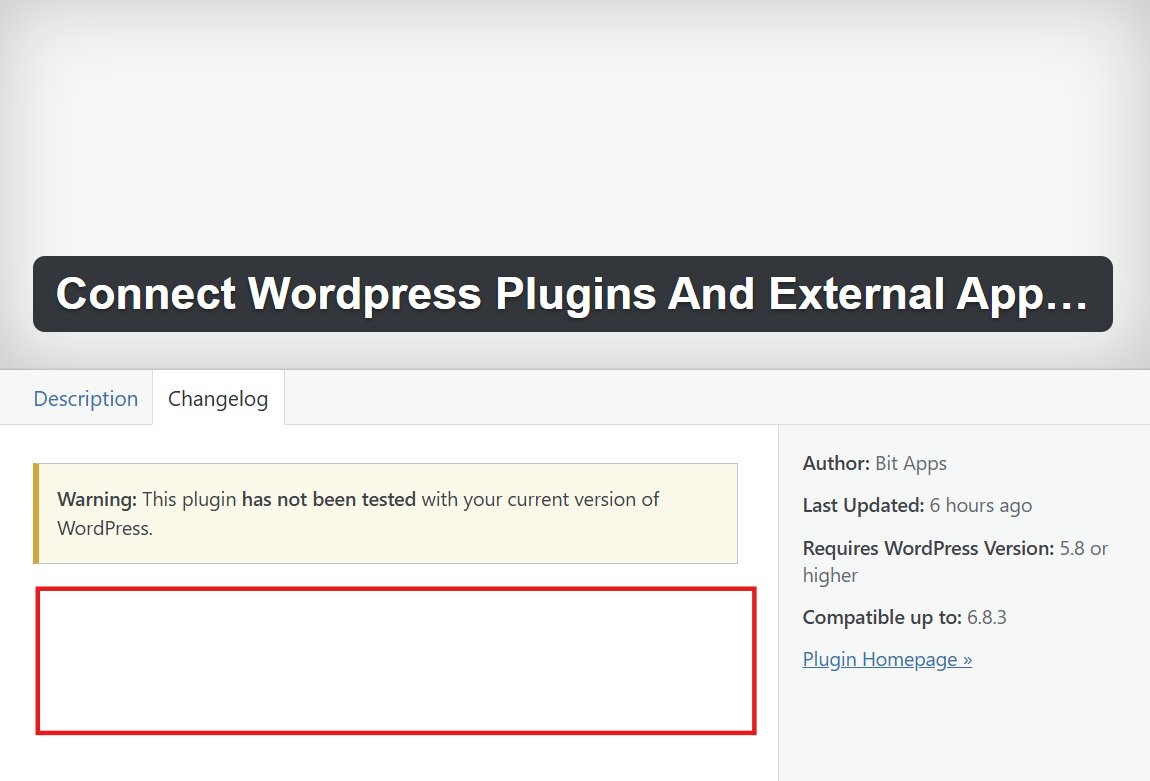Click the 'Author: Bit Apps' line

pyautogui.click(x=874, y=463)
